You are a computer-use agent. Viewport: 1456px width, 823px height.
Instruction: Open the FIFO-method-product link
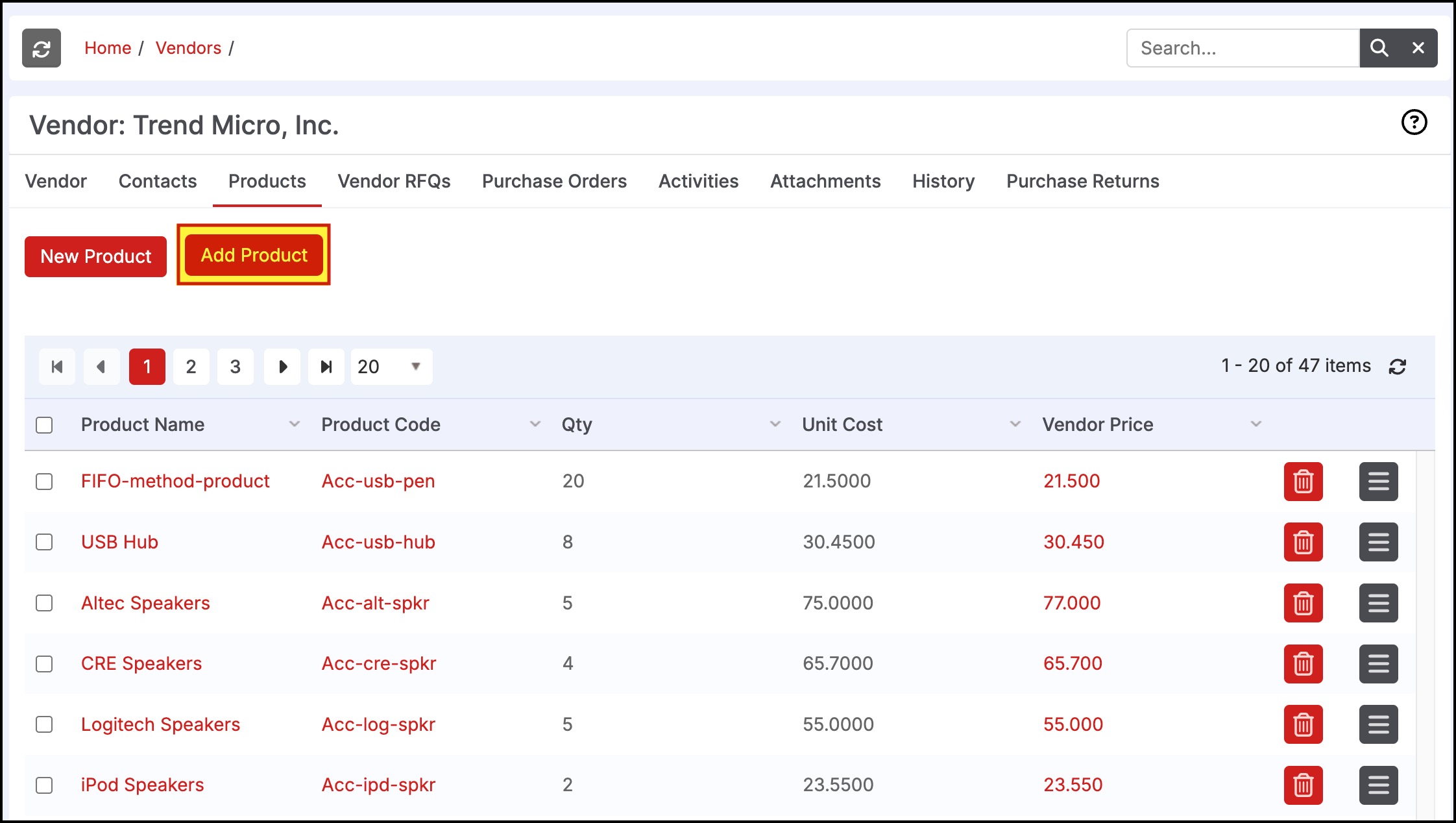click(175, 481)
